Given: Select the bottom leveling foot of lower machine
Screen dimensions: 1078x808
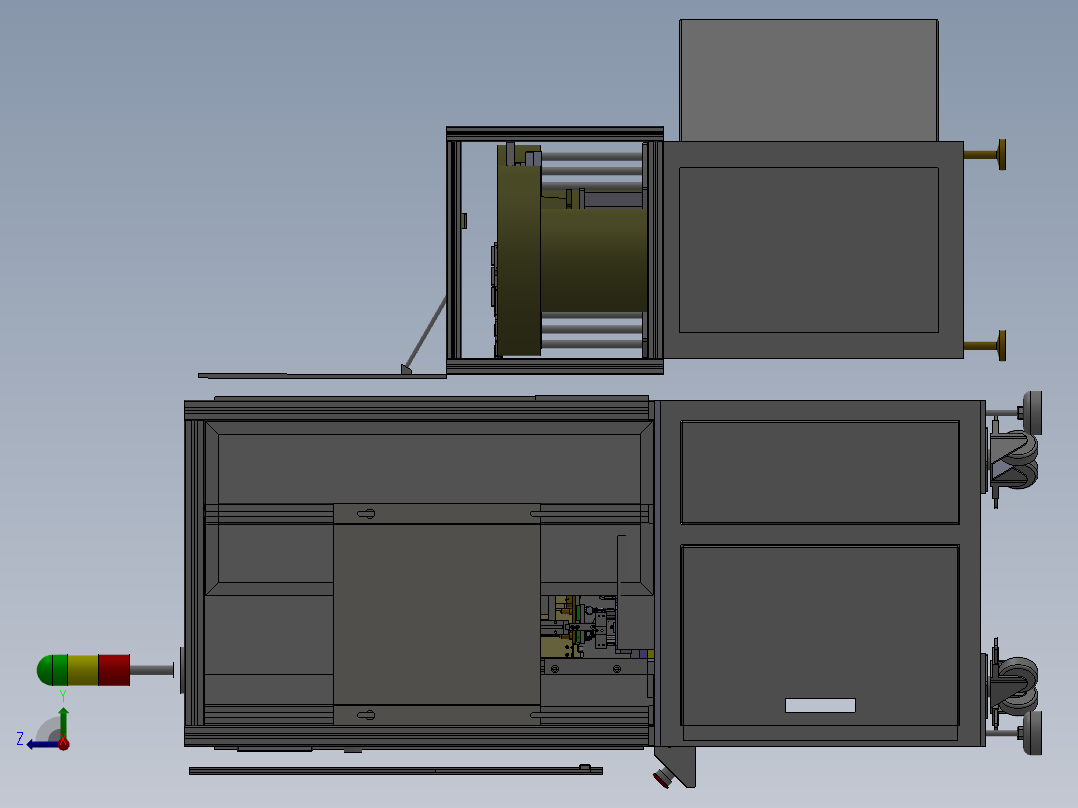Looking at the screenshot, I should [1031, 733].
